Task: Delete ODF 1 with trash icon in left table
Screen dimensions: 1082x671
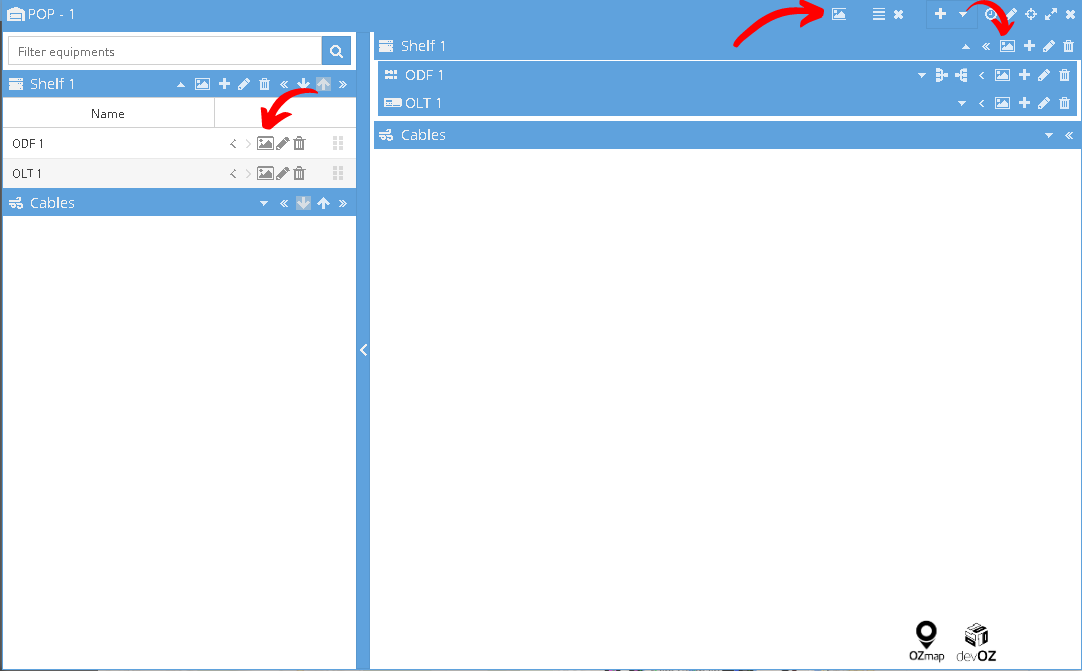Action: coord(299,143)
